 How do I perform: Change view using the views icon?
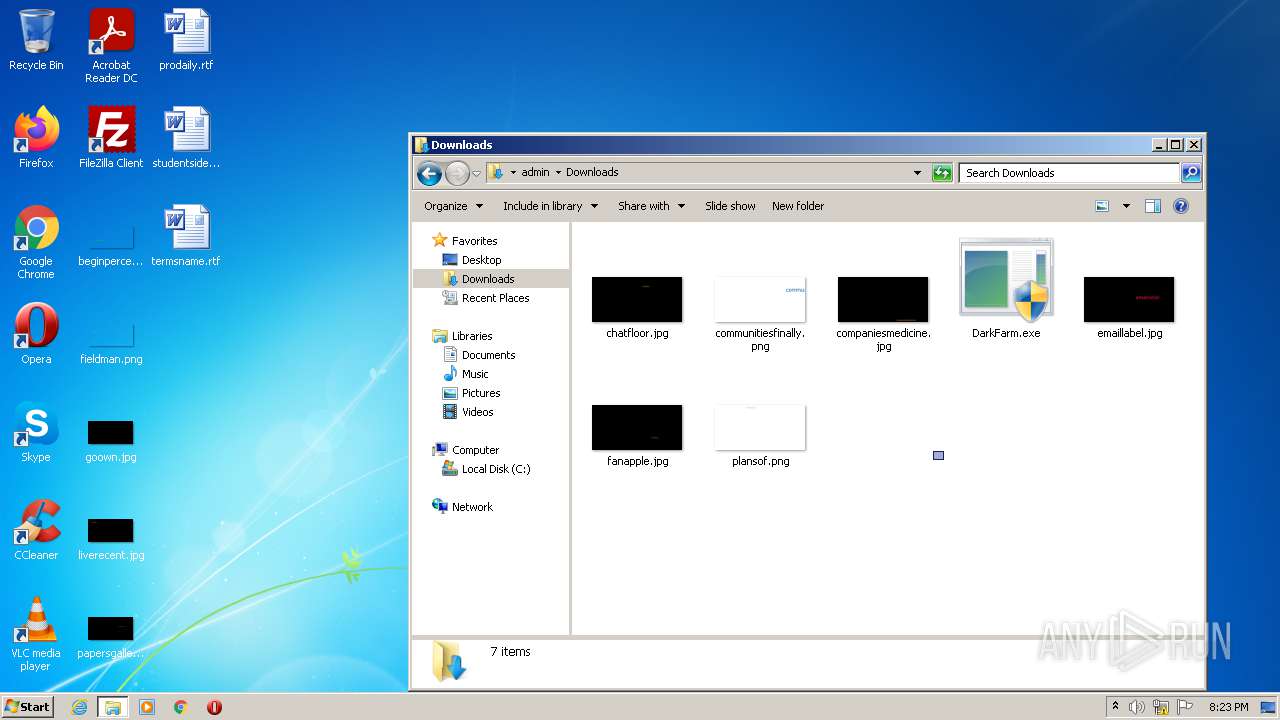pos(1102,206)
